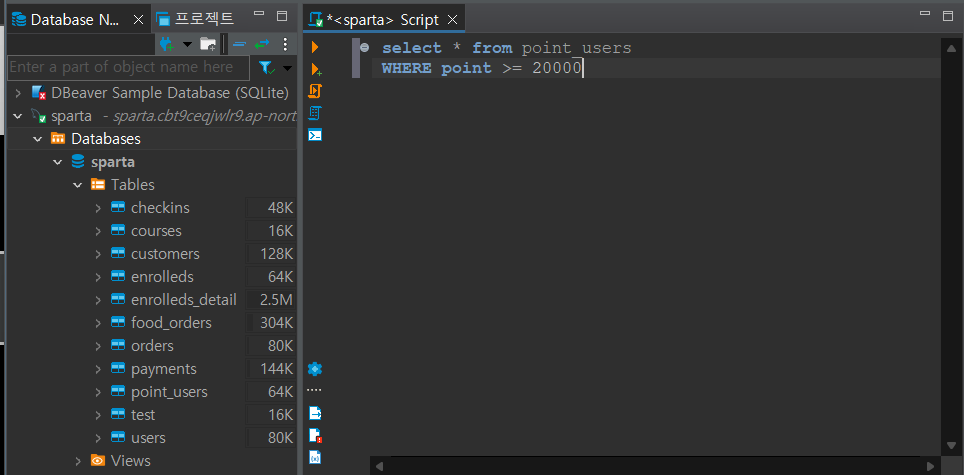Viewport: 964px width, 475px height.
Task: Show the output panel document-arrow icon
Action: tap(315, 412)
